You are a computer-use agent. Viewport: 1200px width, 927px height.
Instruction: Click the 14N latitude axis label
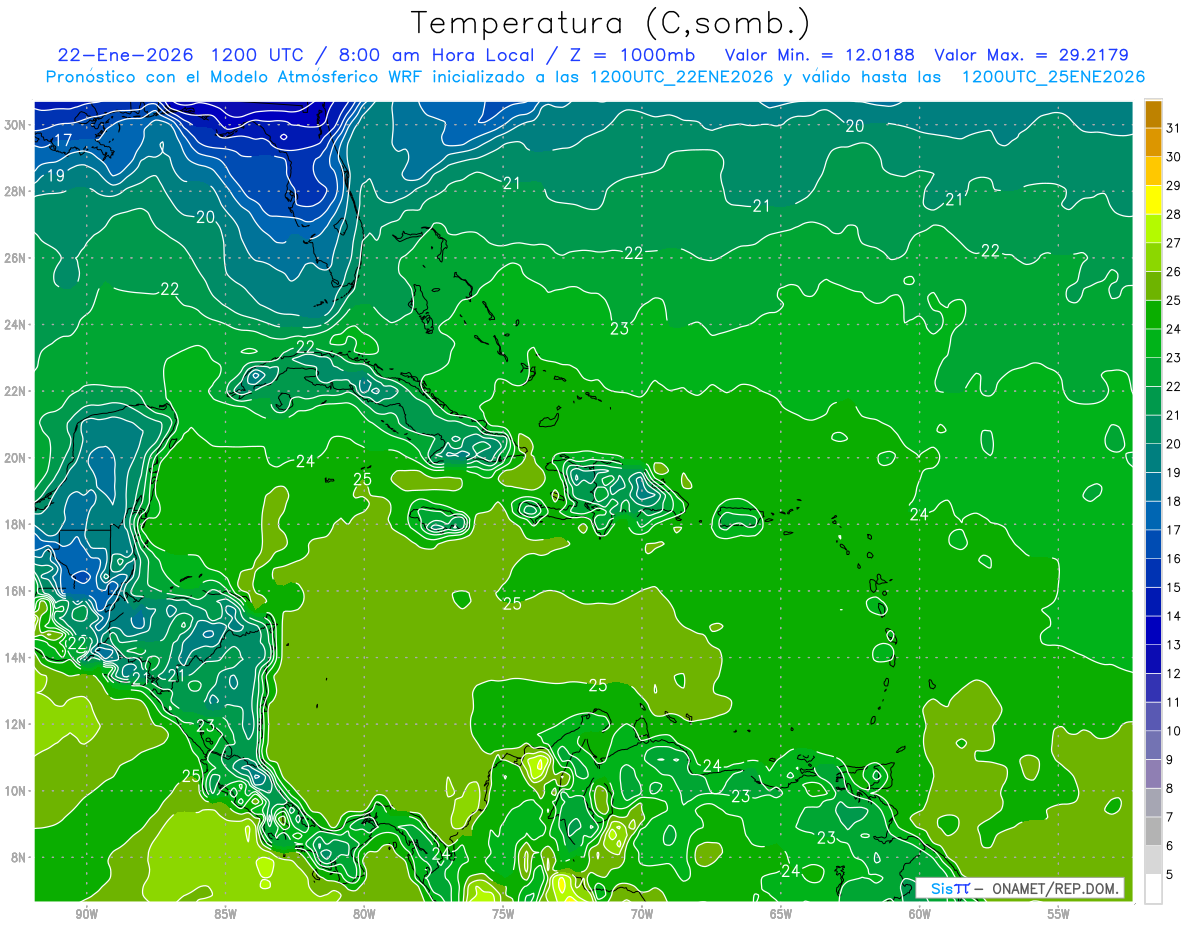[x=16, y=658]
